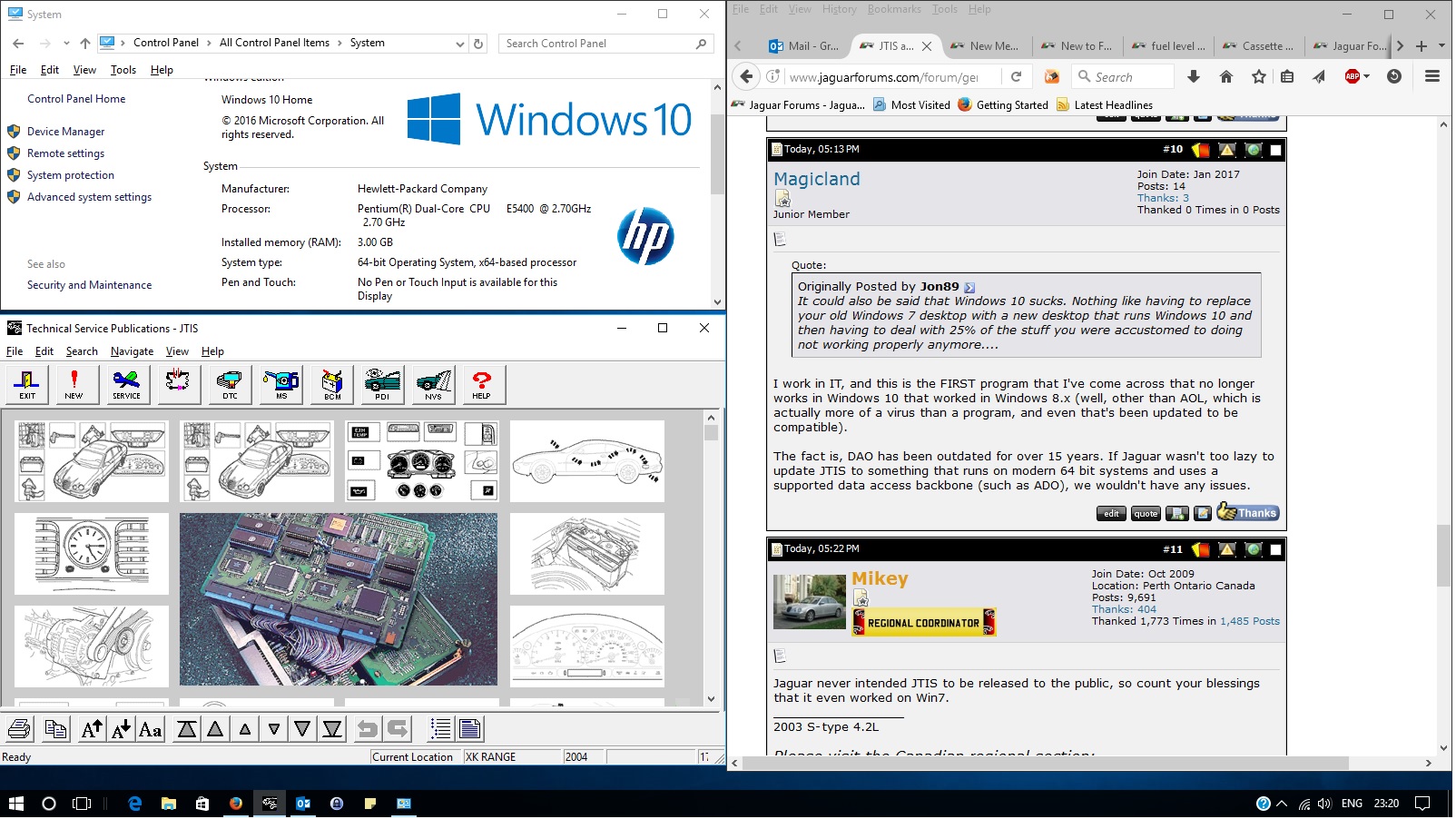
Task: Click the BCM battery toolbar icon
Action: (x=332, y=384)
